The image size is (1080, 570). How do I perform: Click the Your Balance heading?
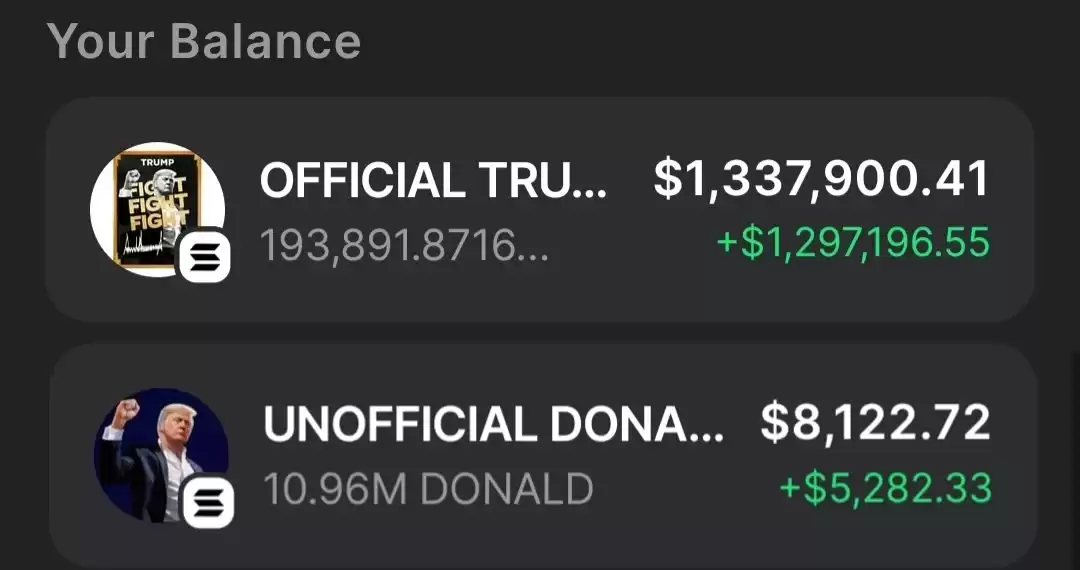coord(204,41)
